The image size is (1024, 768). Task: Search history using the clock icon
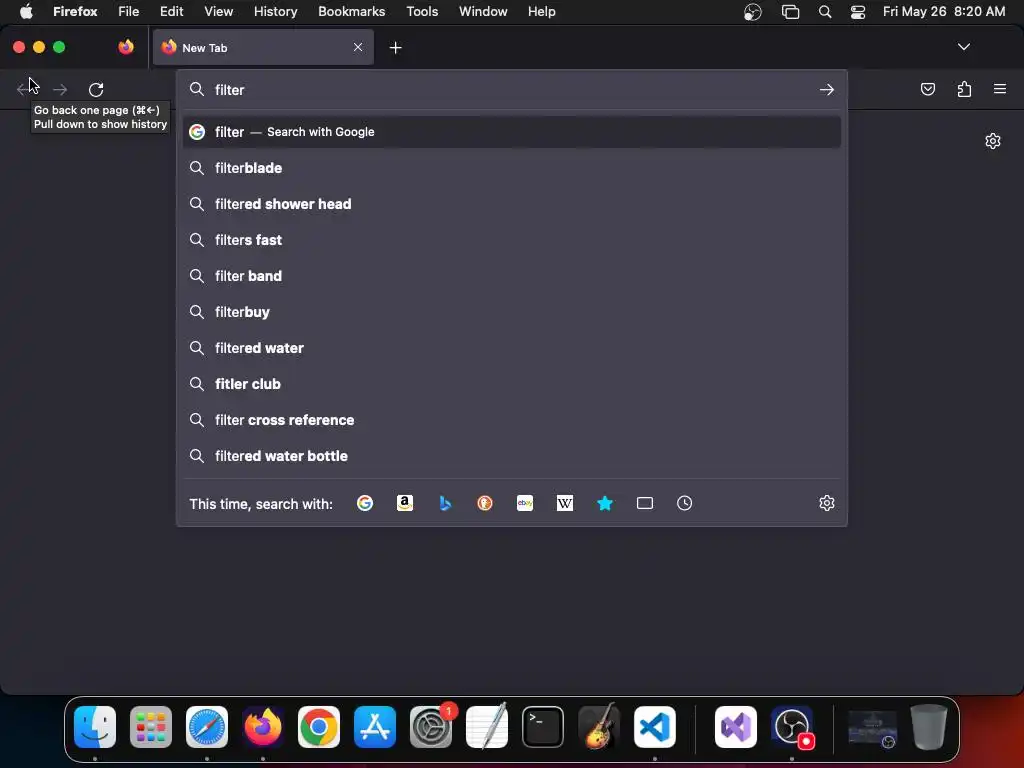(x=684, y=503)
